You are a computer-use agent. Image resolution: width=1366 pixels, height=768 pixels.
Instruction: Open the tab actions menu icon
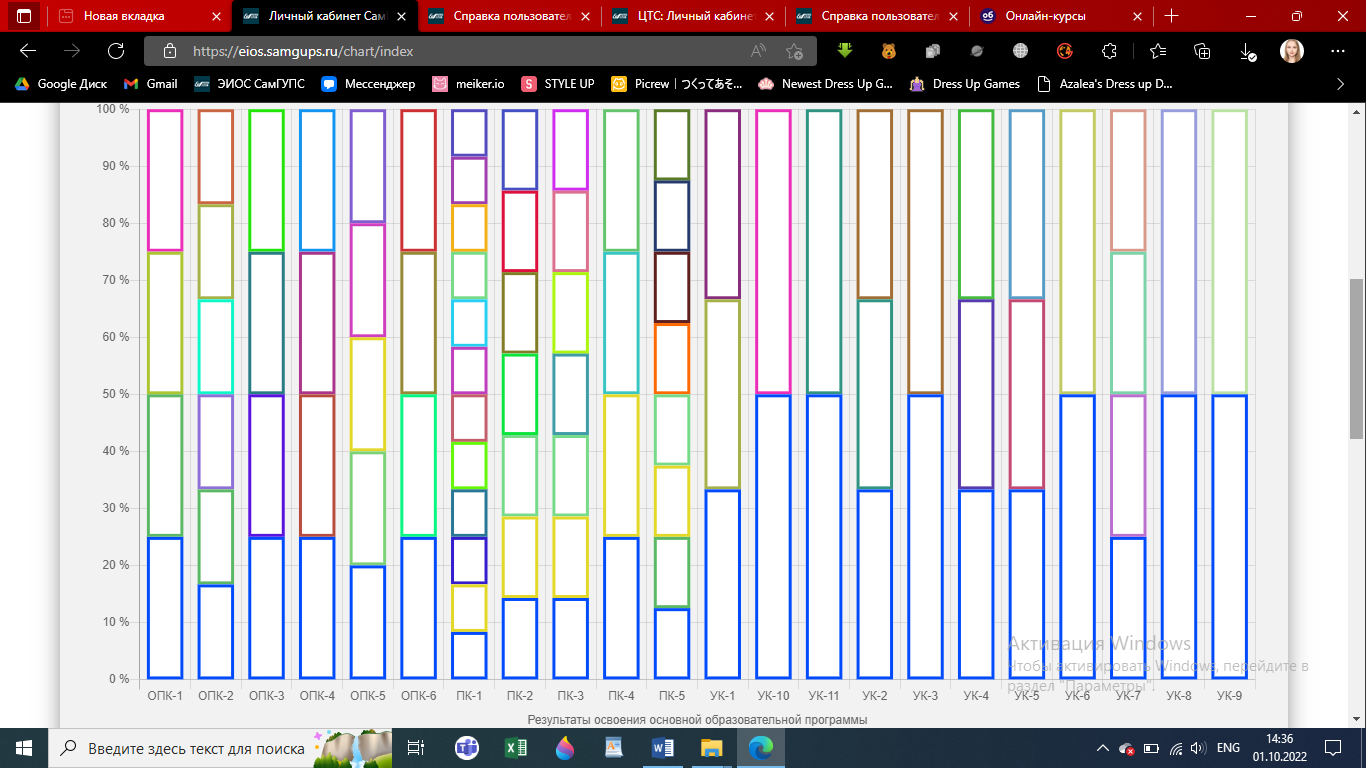(x=24, y=16)
